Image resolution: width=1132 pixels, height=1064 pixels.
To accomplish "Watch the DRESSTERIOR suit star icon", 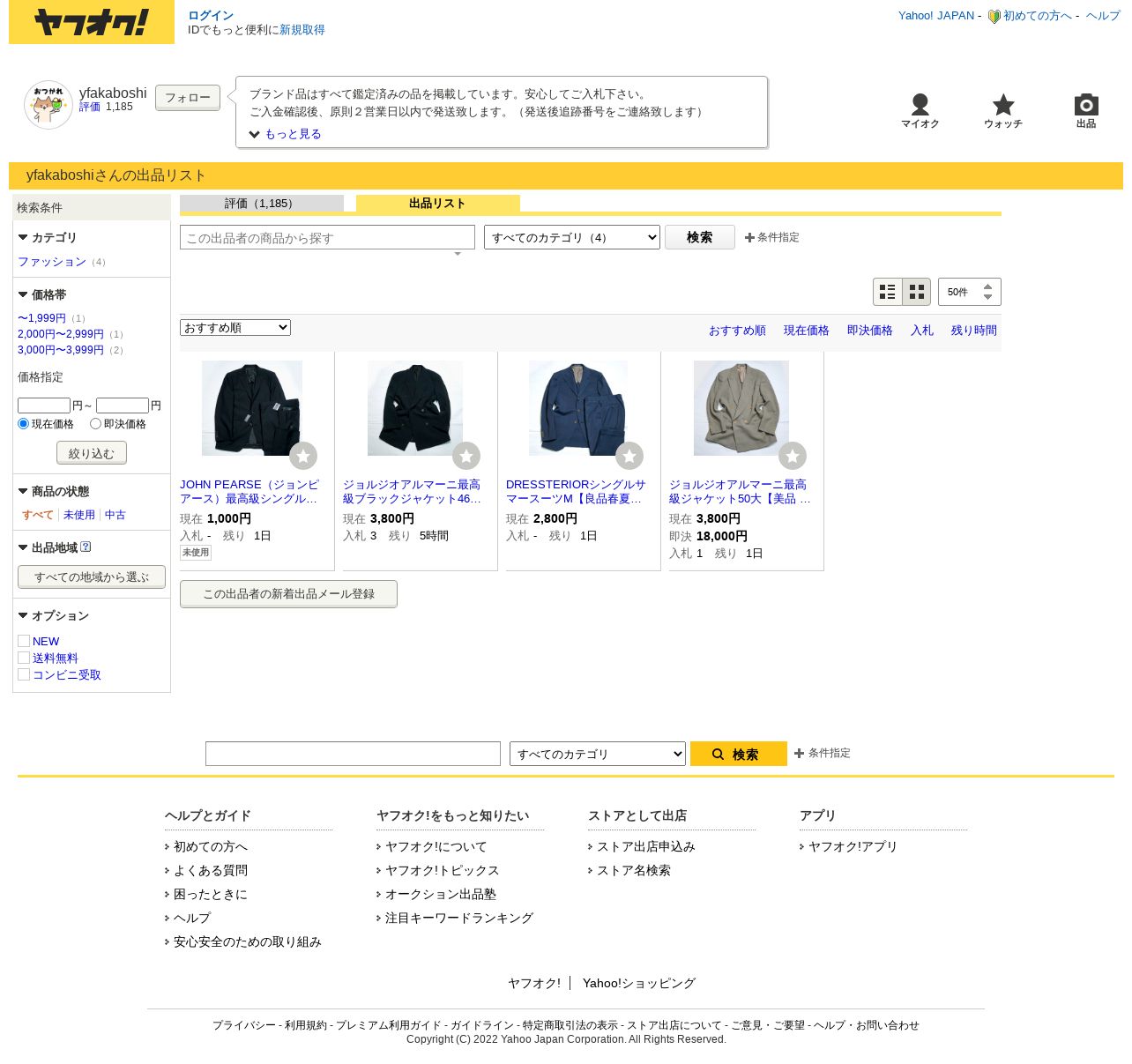I will (629, 456).
